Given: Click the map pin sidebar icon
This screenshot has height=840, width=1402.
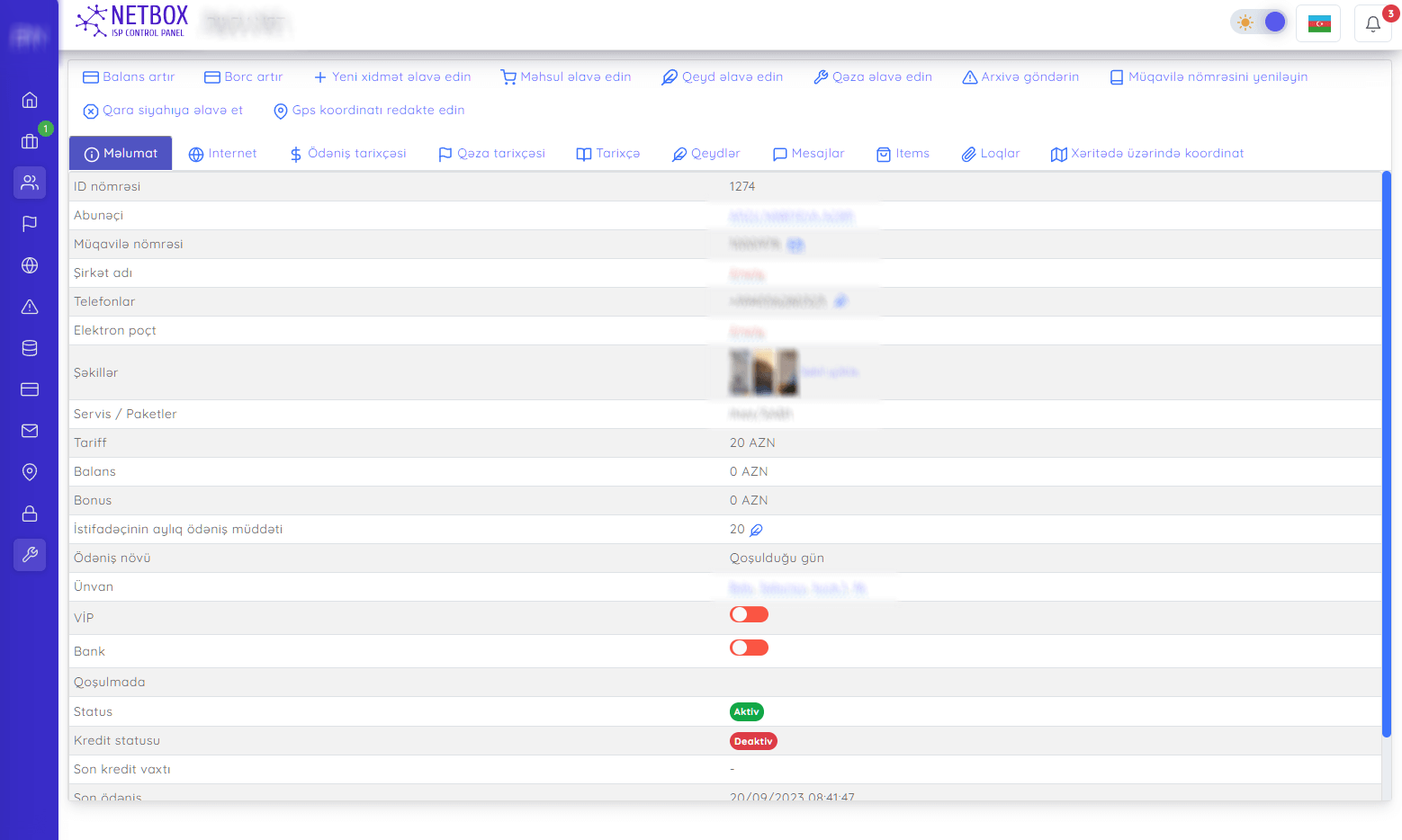Looking at the screenshot, I should pyautogui.click(x=30, y=472).
